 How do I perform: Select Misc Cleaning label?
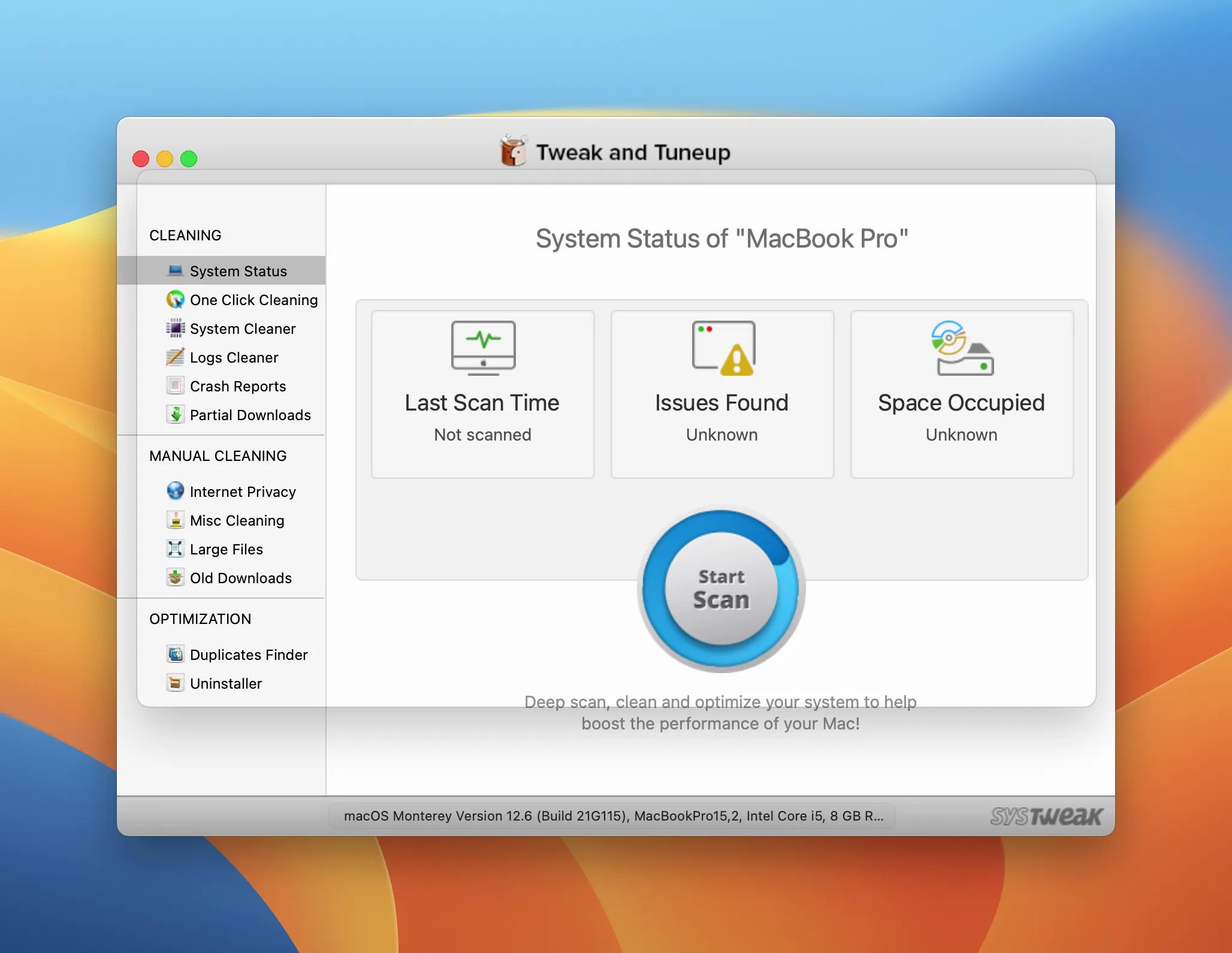(237, 521)
